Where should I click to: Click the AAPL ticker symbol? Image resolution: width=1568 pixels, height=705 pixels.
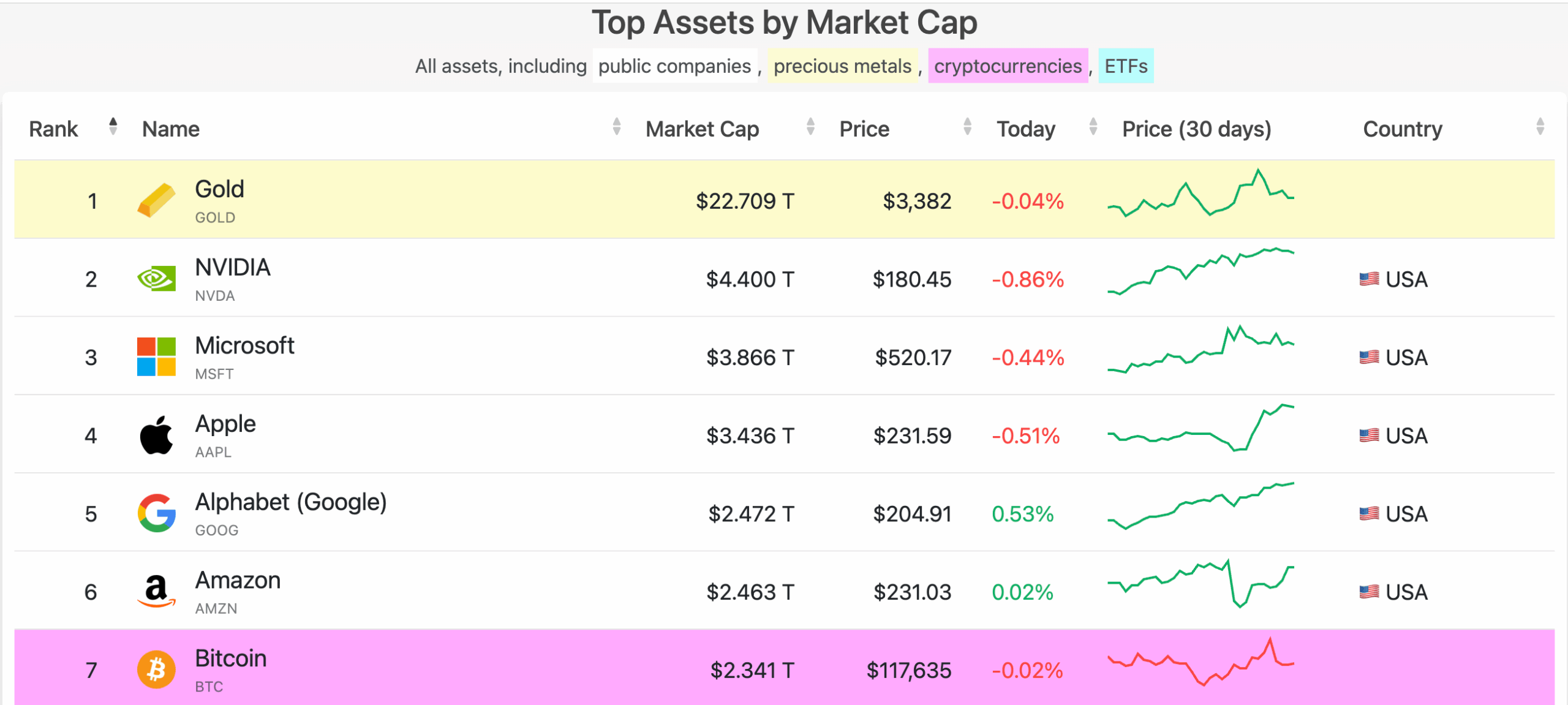point(213,452)
